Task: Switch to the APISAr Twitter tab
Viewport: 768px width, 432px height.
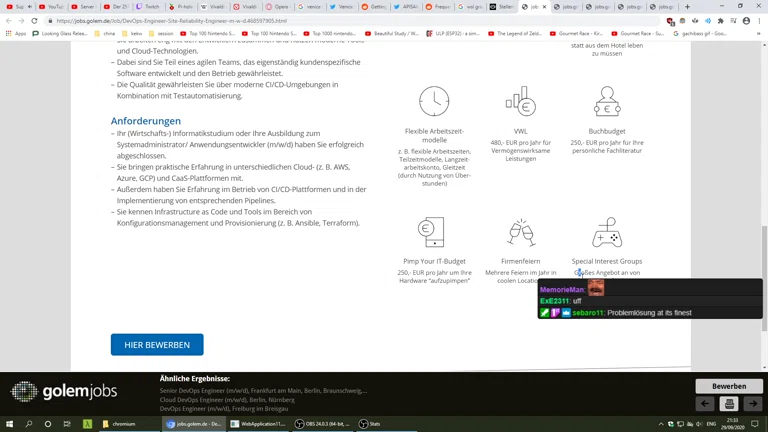Action: point(405,7)
